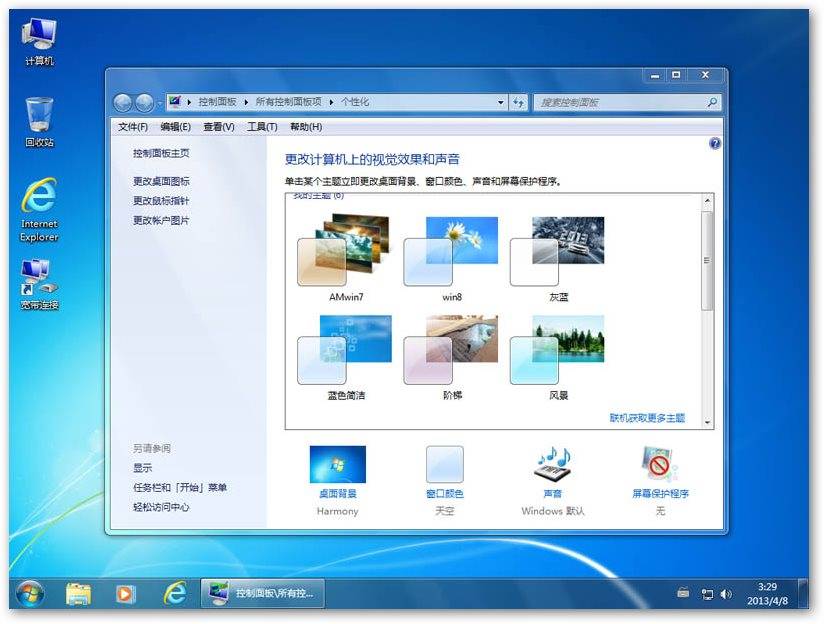Screen dimensions: 824x624
Task: Click the 个性化 breadcrumb segment
Action: pyautogui.click(x=355, y=102)
